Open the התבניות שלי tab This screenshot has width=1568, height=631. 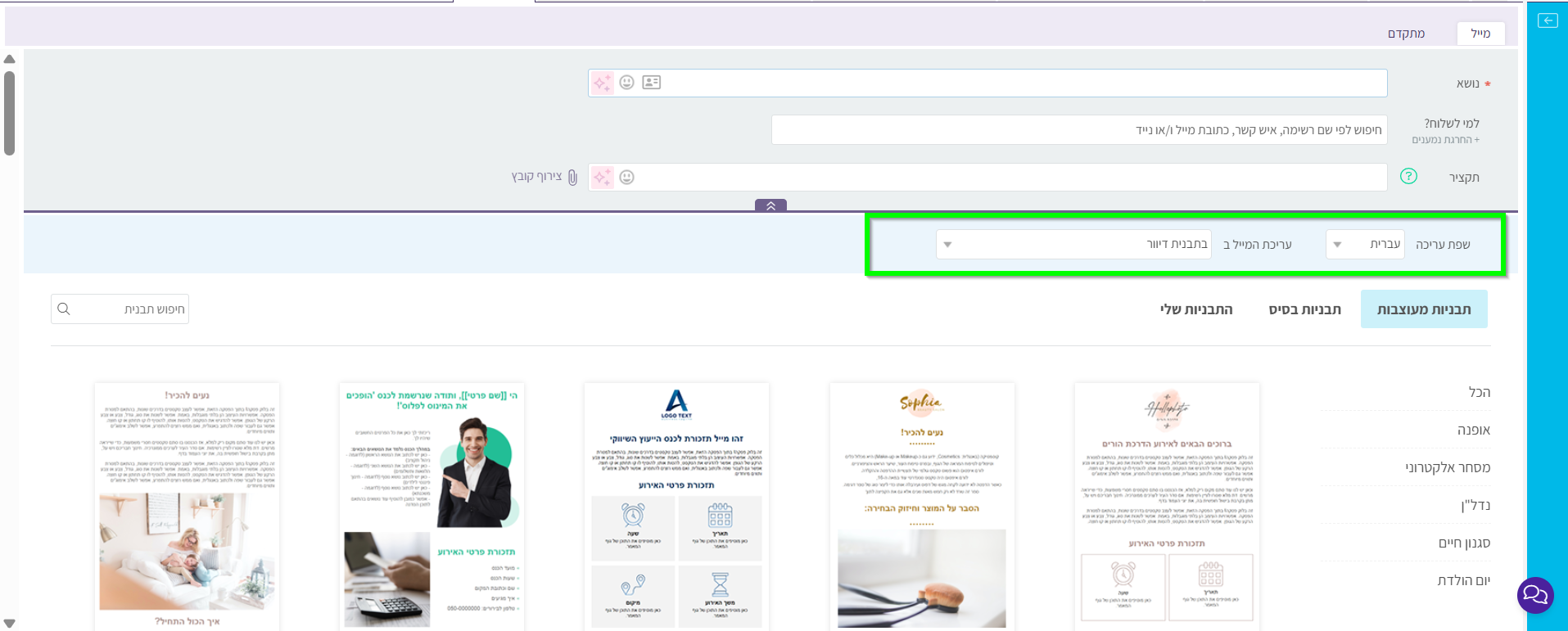pyautogui.click(x=1195, y=309)
